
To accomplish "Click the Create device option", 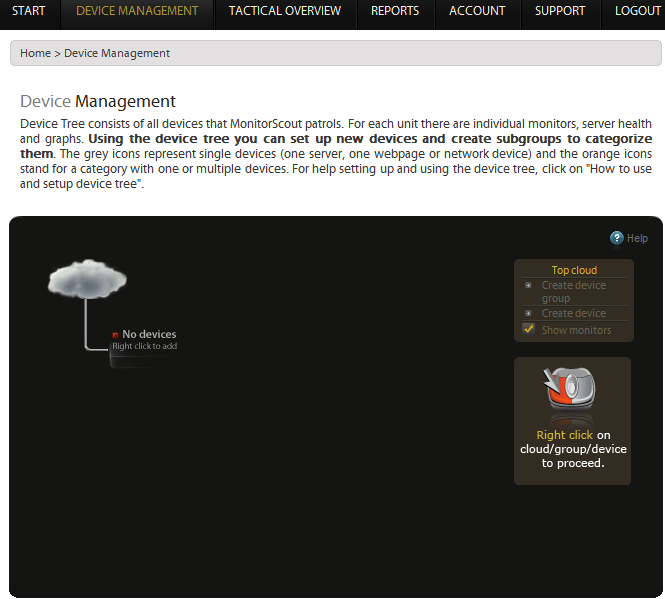I will tap(573, 313).
